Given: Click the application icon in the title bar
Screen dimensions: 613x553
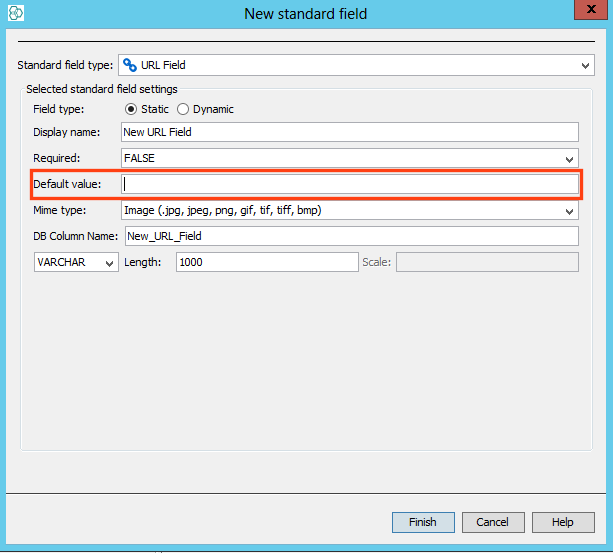Looking at the screenshot, I should [14, 14].
